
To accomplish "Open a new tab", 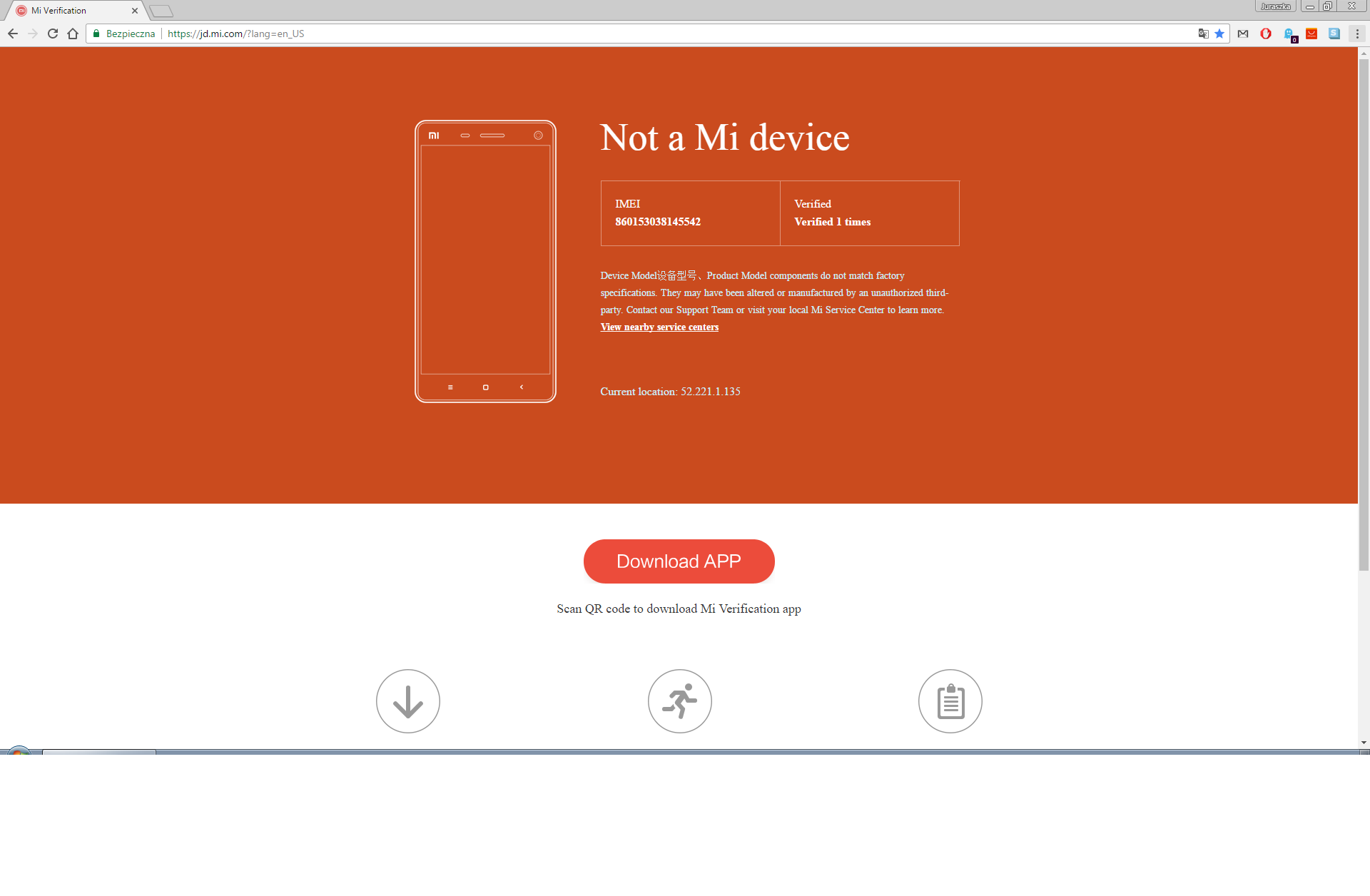I will tap(162, 11).
